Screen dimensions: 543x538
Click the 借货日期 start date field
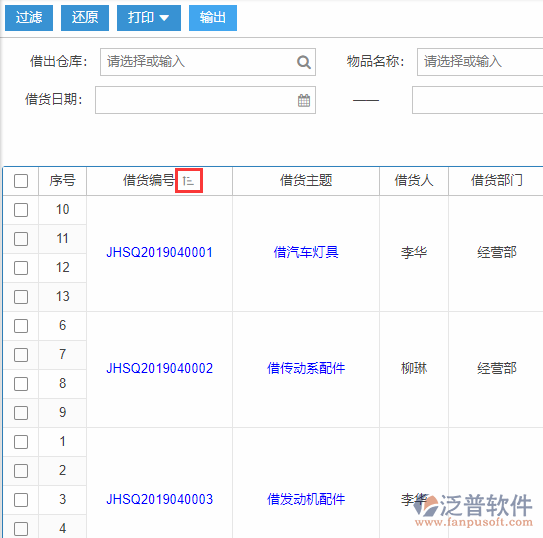click(205, 100)
